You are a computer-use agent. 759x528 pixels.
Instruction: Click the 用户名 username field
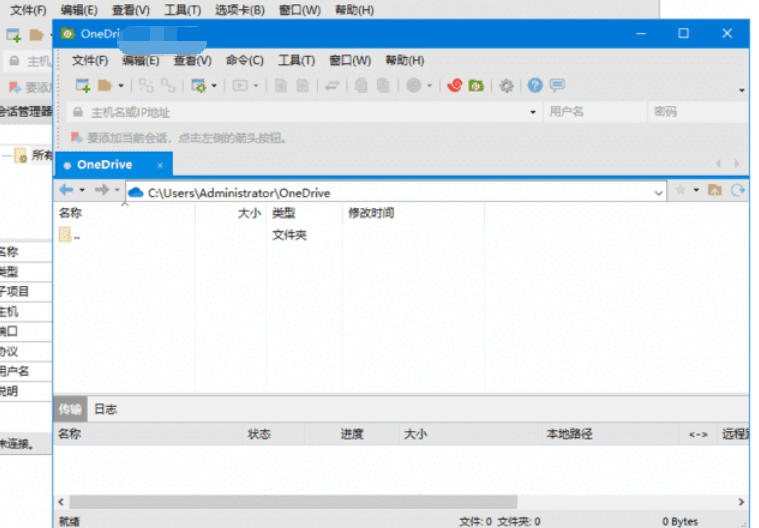coord(595,112)
